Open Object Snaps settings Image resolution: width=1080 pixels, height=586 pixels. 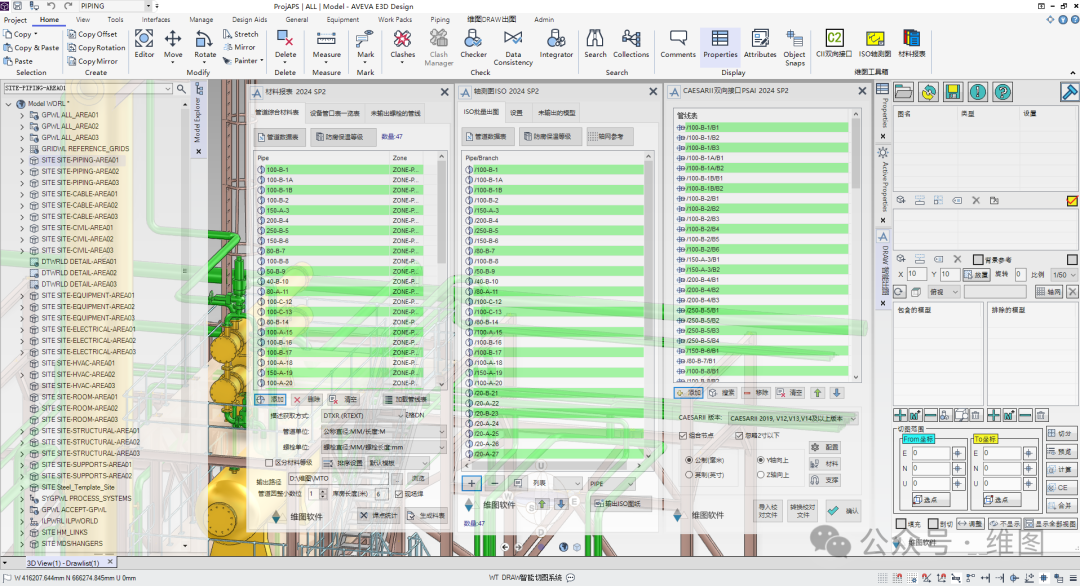point(794,48)
